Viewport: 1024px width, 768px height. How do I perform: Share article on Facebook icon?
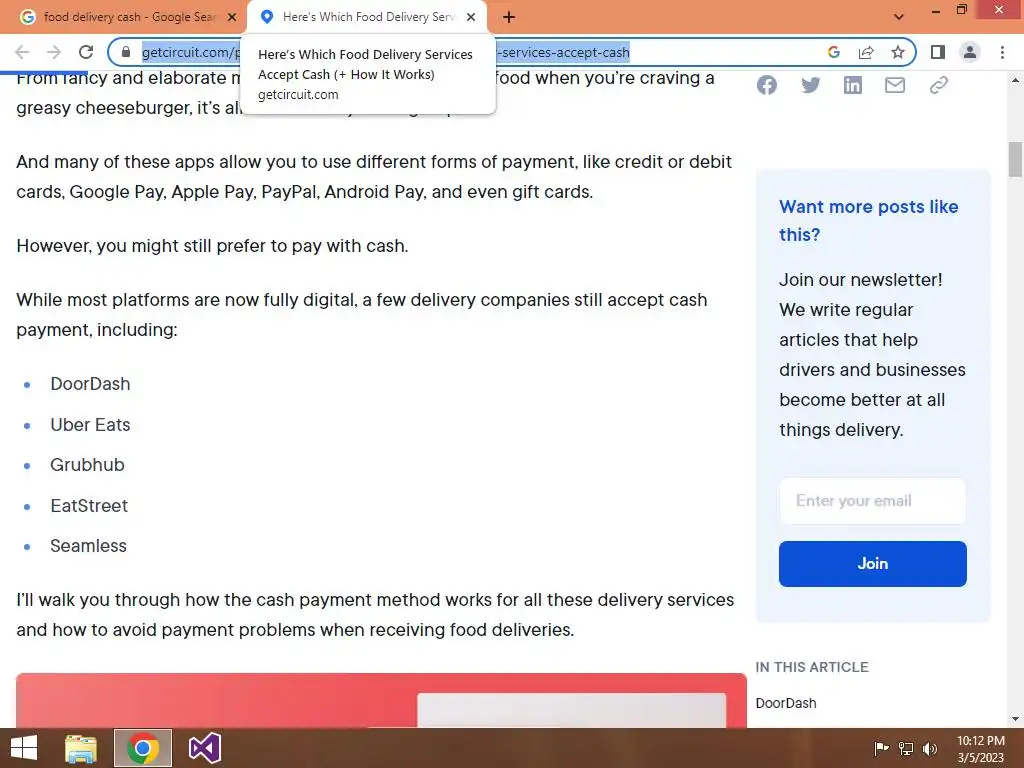[767, 85]
